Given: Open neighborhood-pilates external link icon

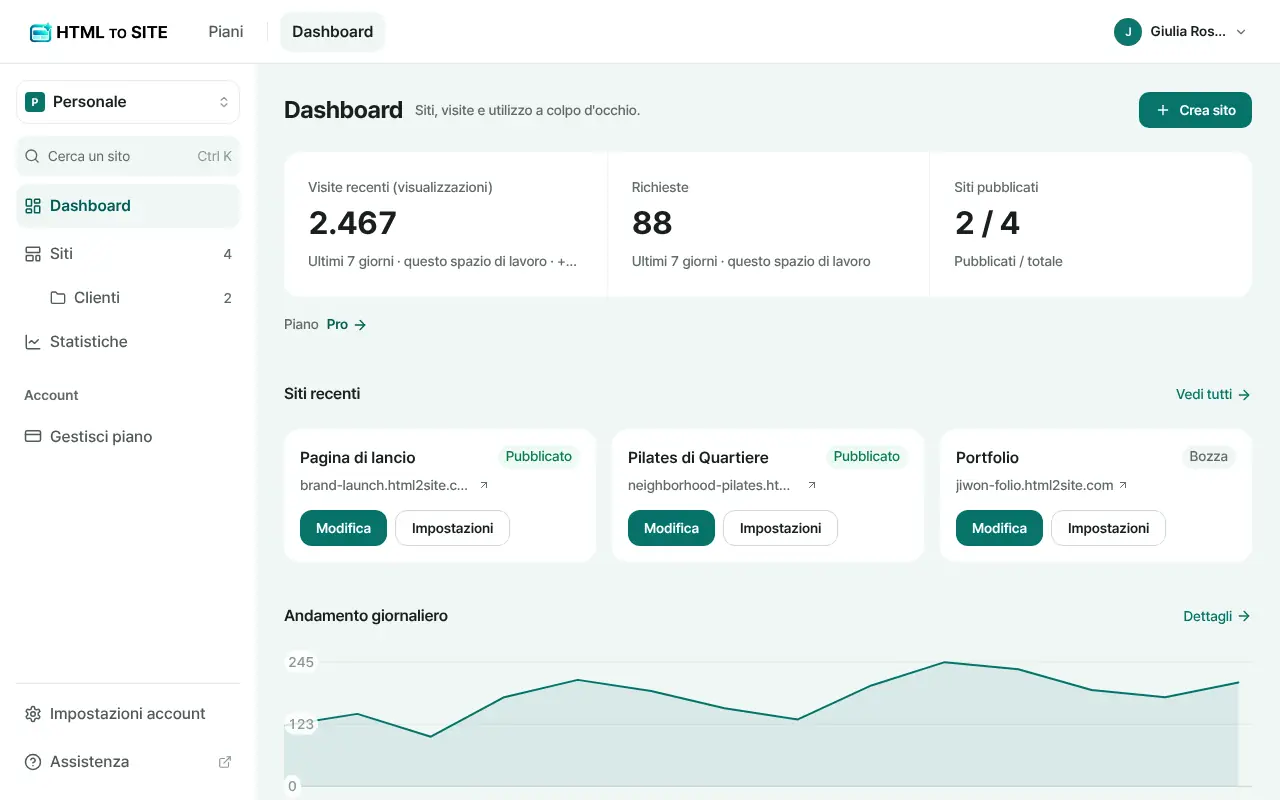Looking at the screenshot, I should [x=812, y=485].
